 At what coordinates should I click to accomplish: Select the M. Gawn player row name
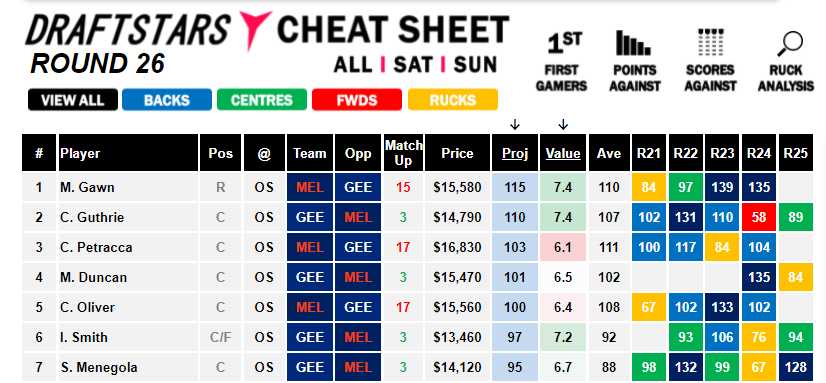pos(87,188)
